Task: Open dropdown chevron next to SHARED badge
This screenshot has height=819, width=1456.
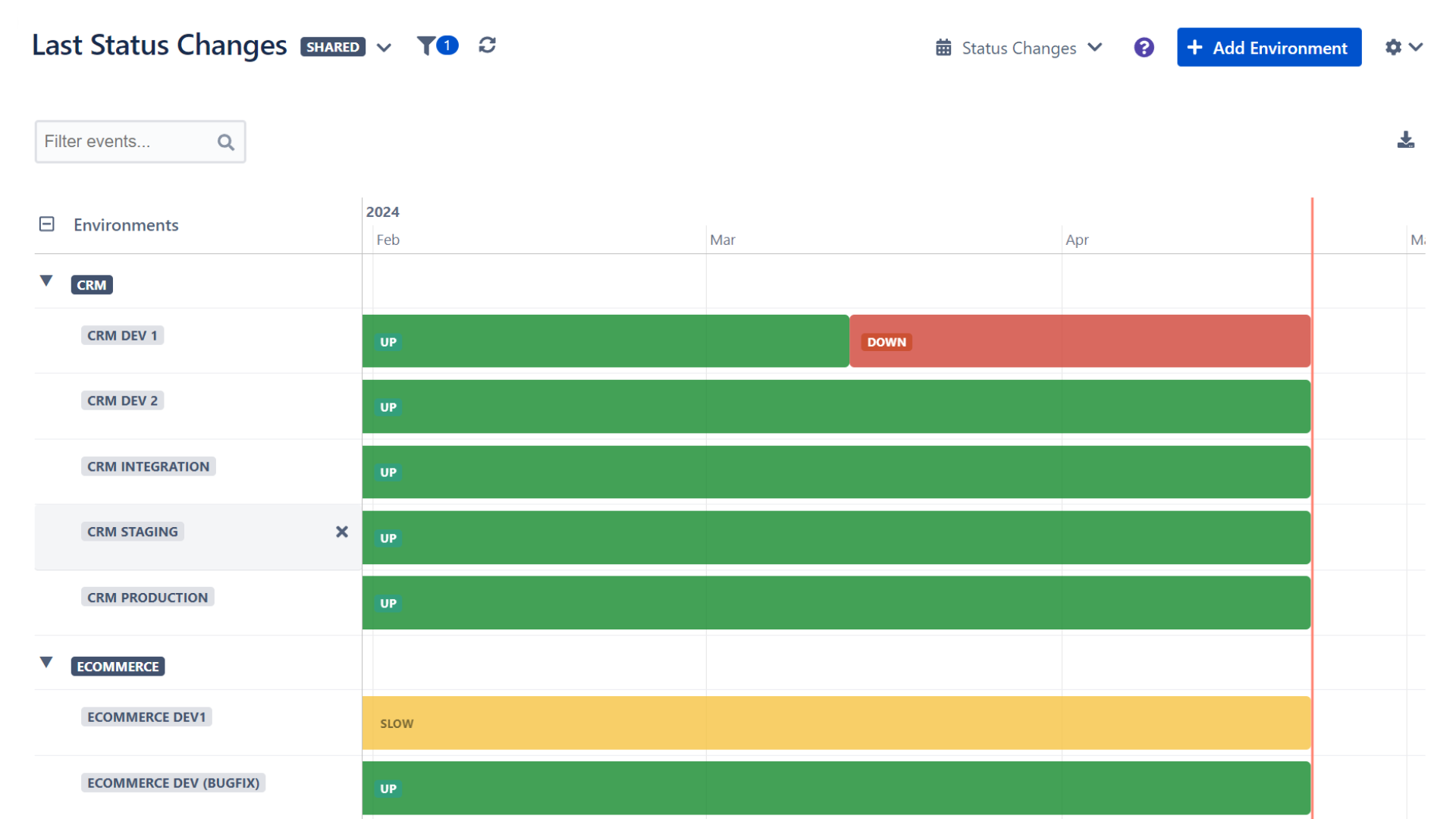Action: point(384,48)
